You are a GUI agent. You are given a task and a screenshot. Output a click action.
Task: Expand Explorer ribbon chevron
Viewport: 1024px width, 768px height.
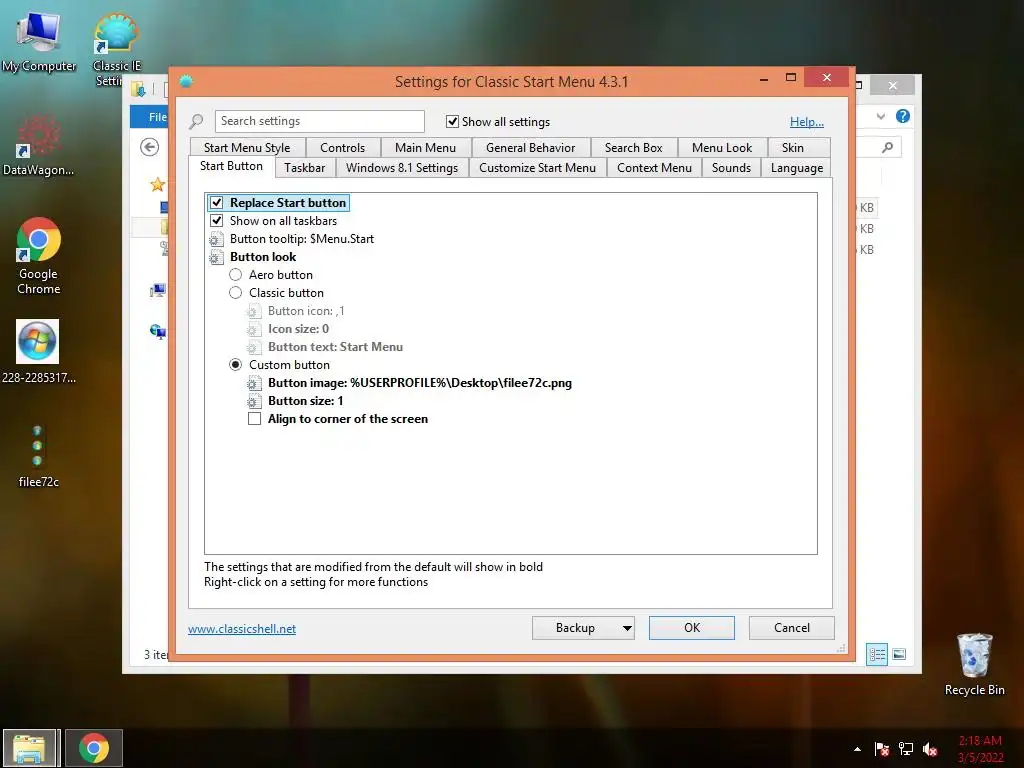(x=881, y=116)
